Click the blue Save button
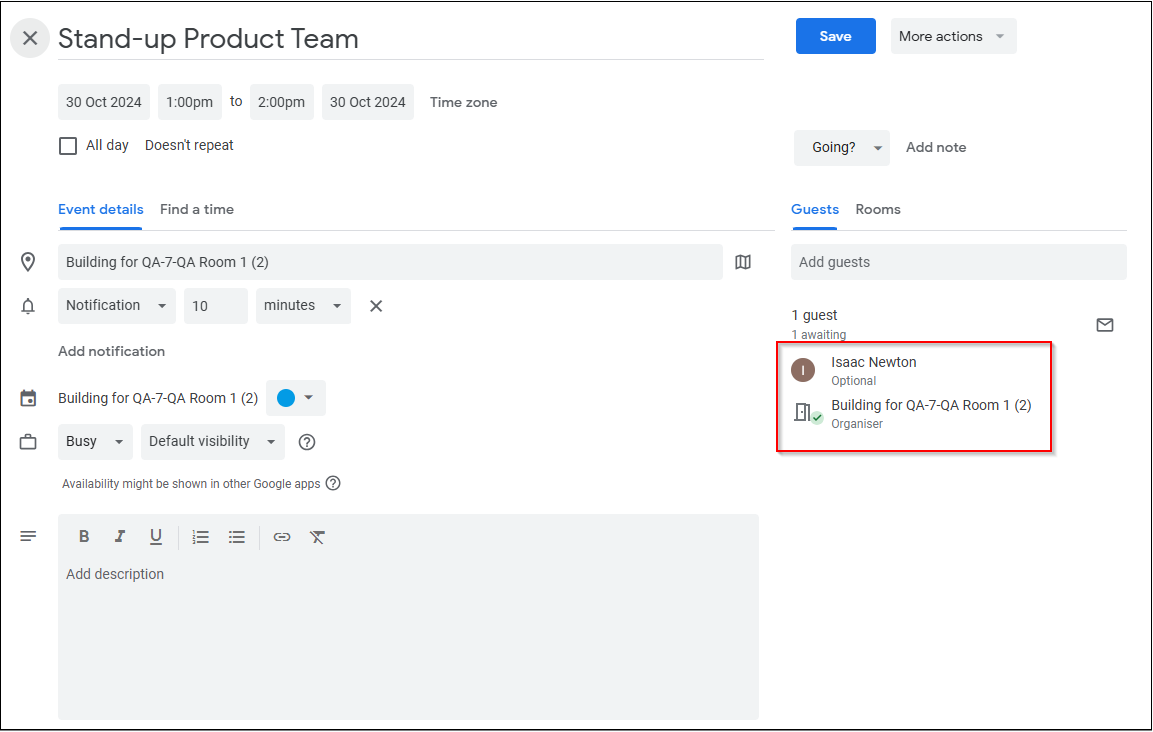 coord(835,36)
